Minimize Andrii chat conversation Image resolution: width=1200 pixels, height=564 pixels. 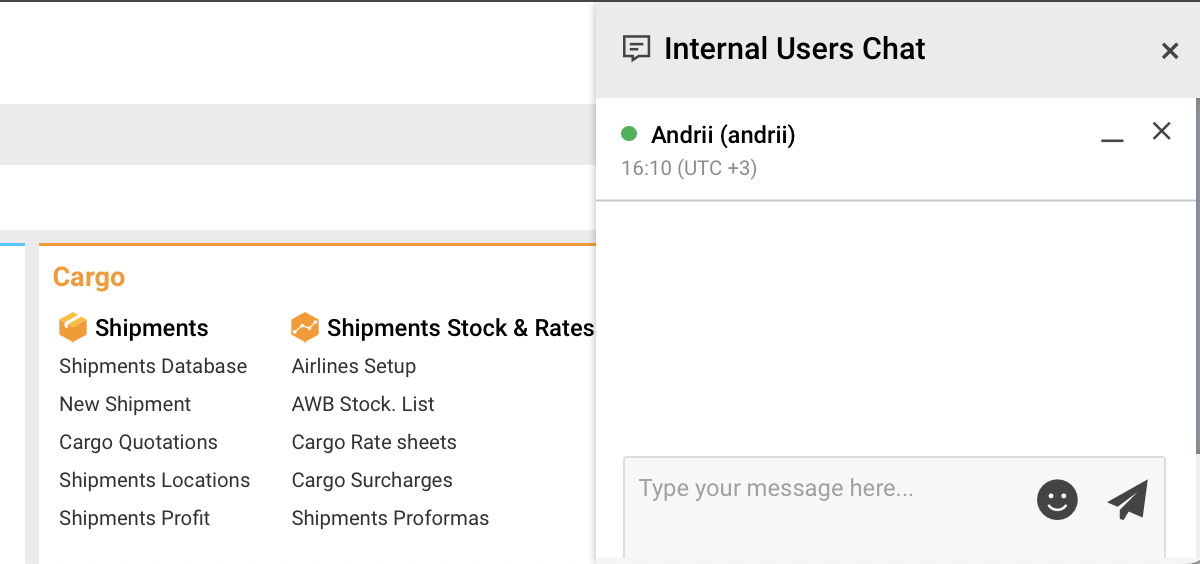[1112, 134]
